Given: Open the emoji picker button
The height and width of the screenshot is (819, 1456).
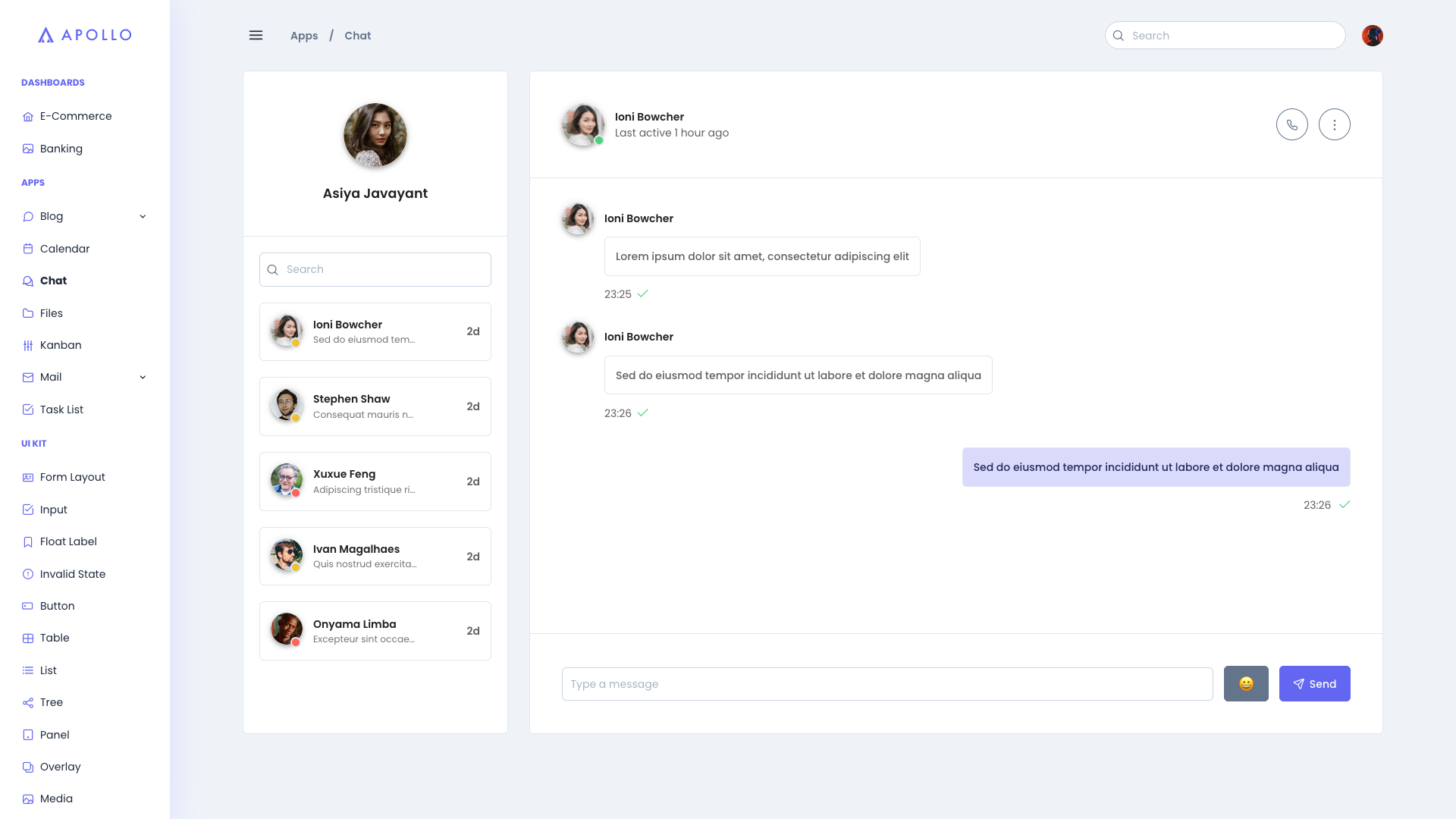Looking at the screenshot, I should (x=1245, y=683).
